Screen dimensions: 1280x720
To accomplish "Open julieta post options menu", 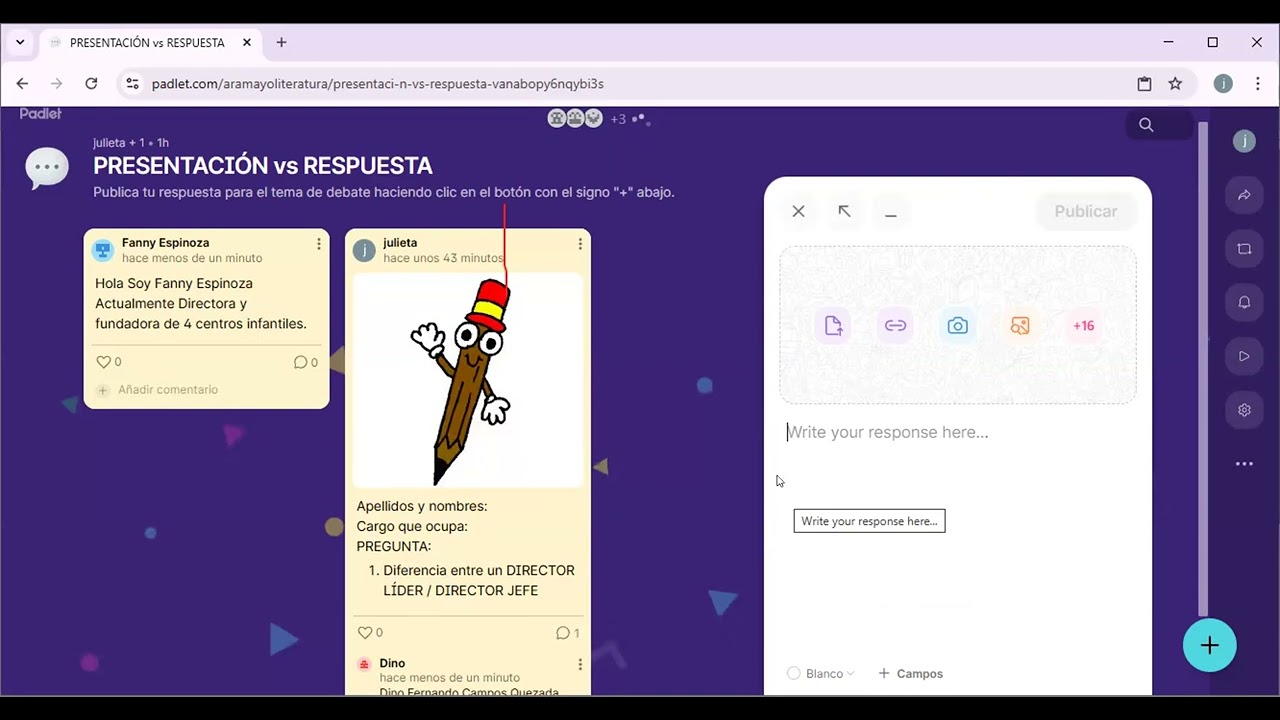I will (580, 244).
